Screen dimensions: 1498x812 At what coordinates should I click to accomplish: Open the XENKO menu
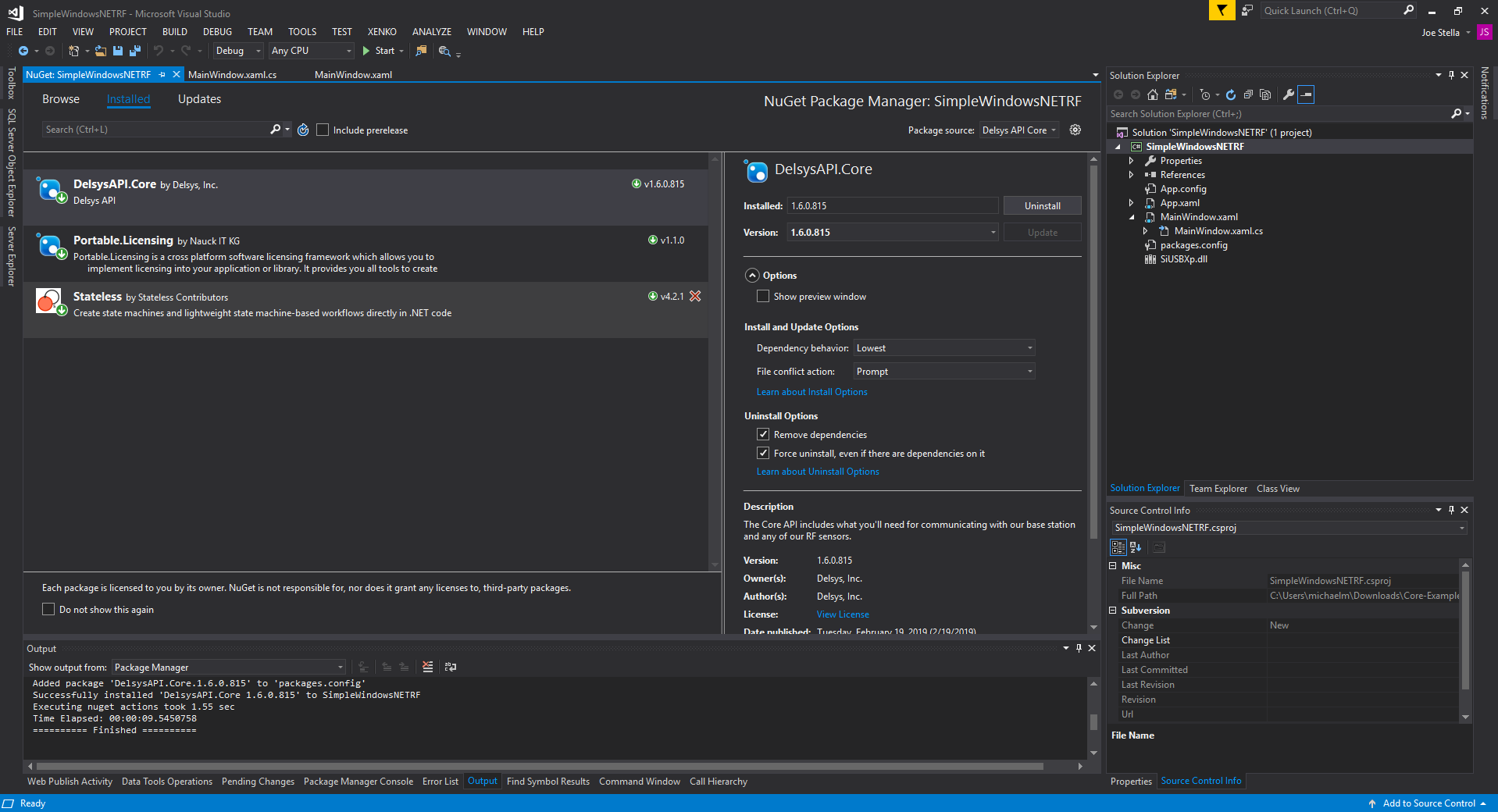click(x=382, y=31)
